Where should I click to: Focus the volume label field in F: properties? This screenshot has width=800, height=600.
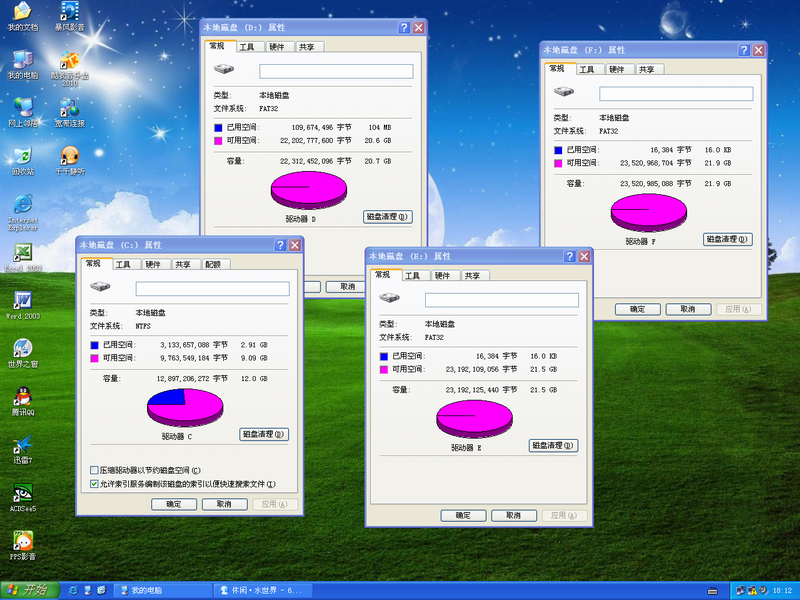pos(676,94)
